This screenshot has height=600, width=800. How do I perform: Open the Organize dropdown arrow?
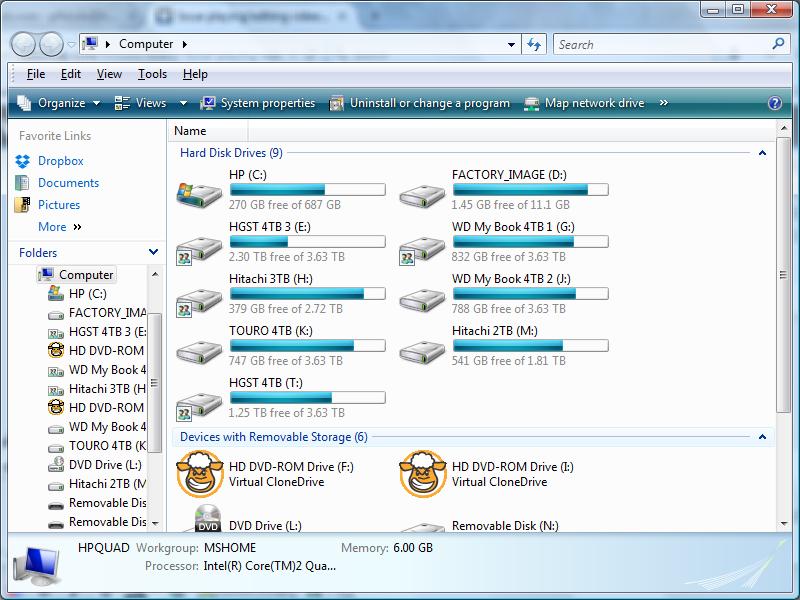click(96, 104)
